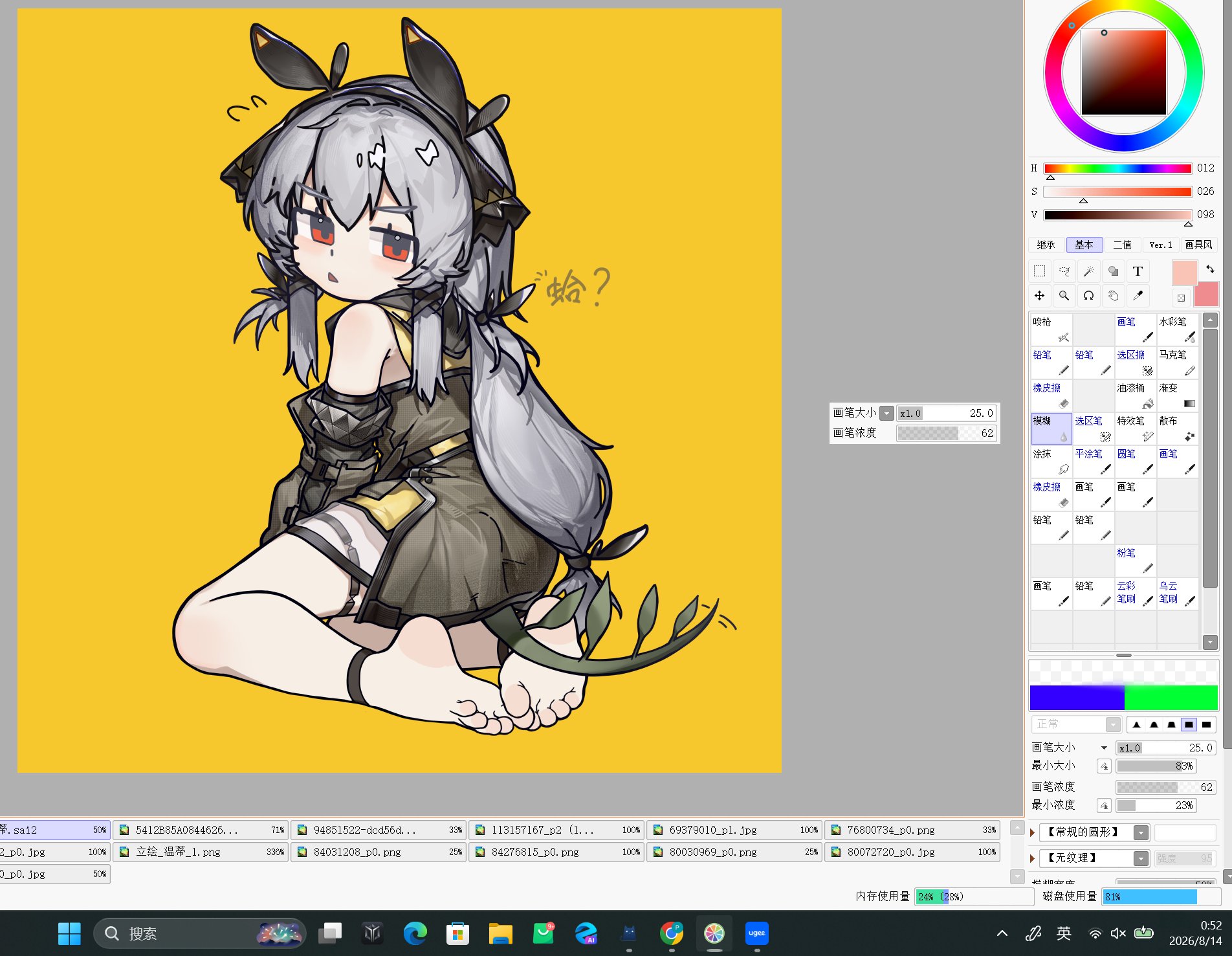The height and width of the screenshot is (956, 1232).
Task: Open the 【无纹理】 texture dropdown
Action: [x=1141, y=858]
